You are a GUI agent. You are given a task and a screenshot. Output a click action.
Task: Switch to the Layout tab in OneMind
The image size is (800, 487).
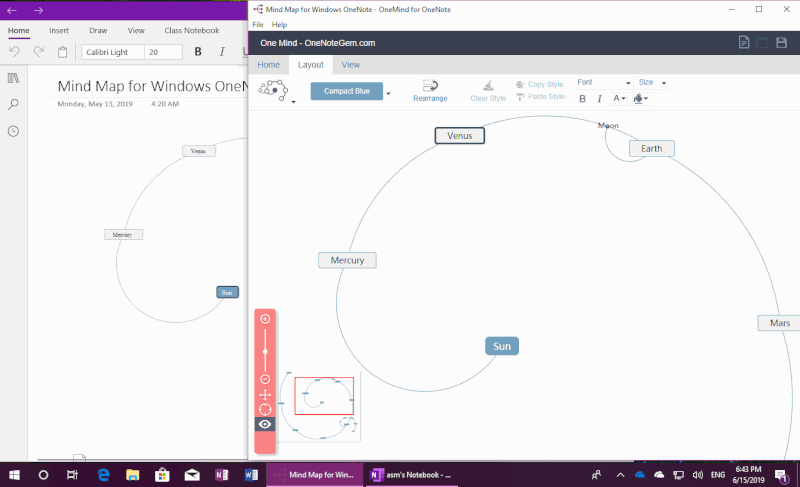311,65
